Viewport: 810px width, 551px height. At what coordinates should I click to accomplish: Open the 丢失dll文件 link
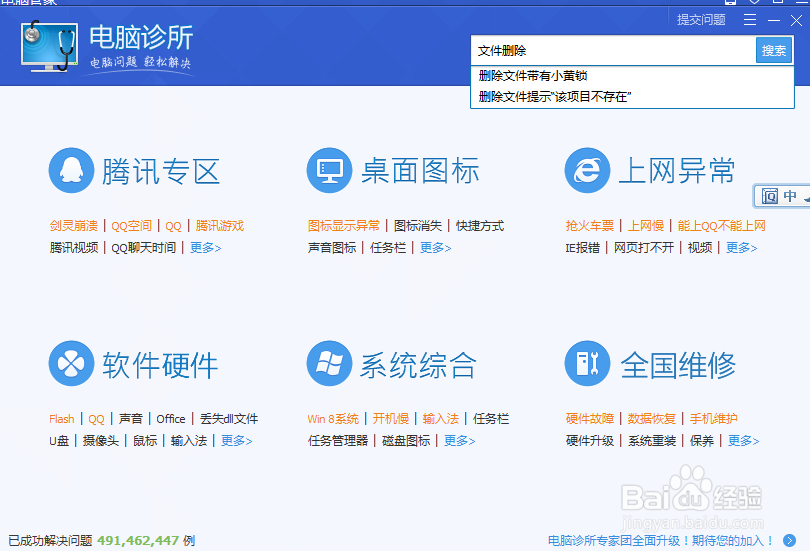click(229, 419)
